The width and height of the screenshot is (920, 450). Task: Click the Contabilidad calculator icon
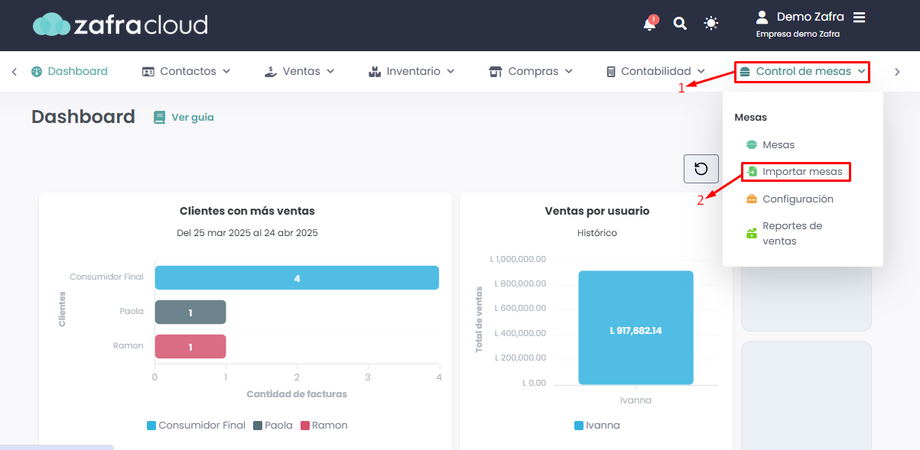(x=611, y=72)
